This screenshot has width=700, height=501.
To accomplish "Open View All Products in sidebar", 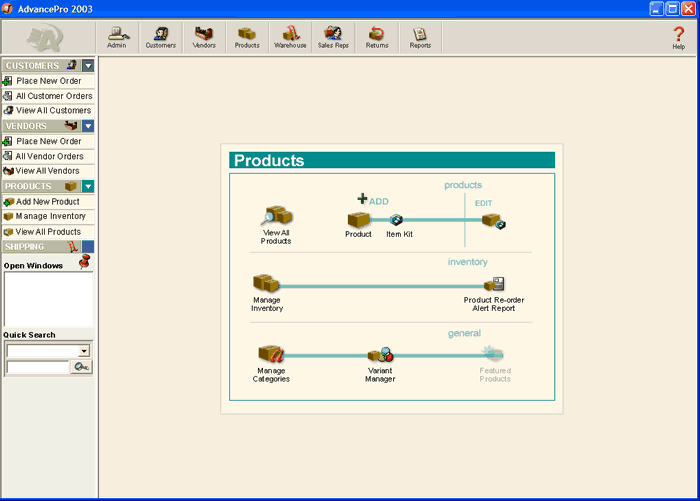I will [x=48, y=232].
